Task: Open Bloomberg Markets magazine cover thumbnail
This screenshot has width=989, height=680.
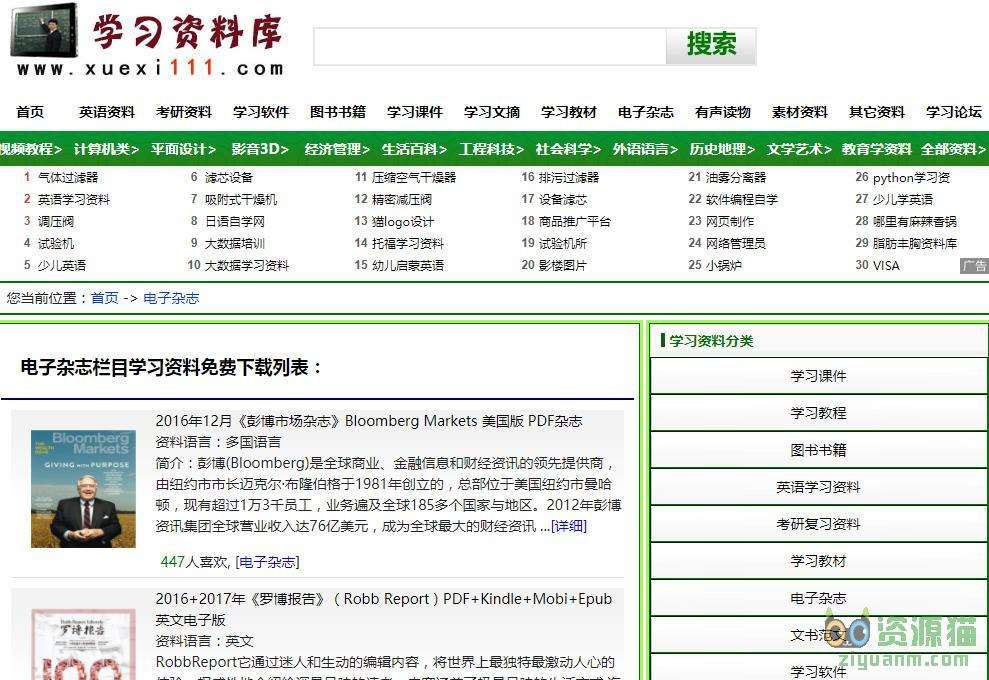Action: tap(83, 488)
